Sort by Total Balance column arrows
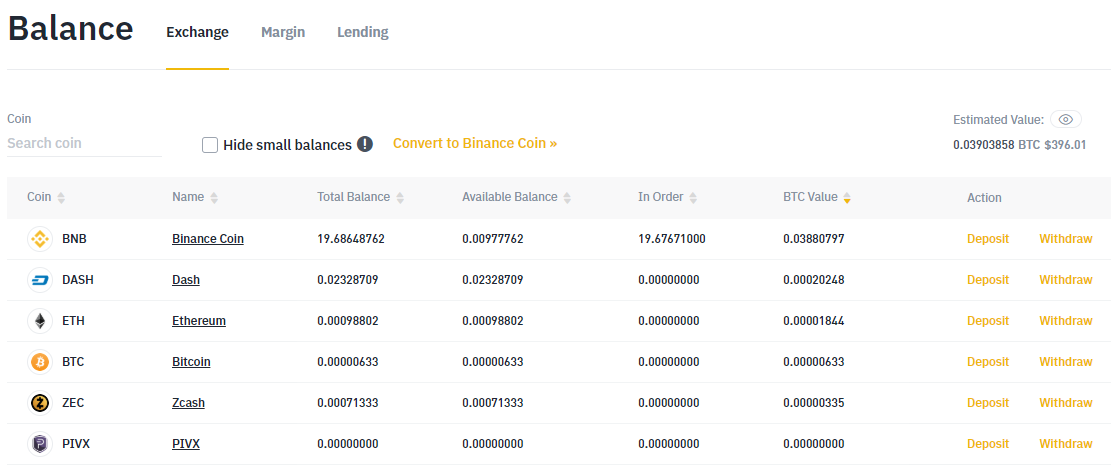 click(x=400, y=198)
